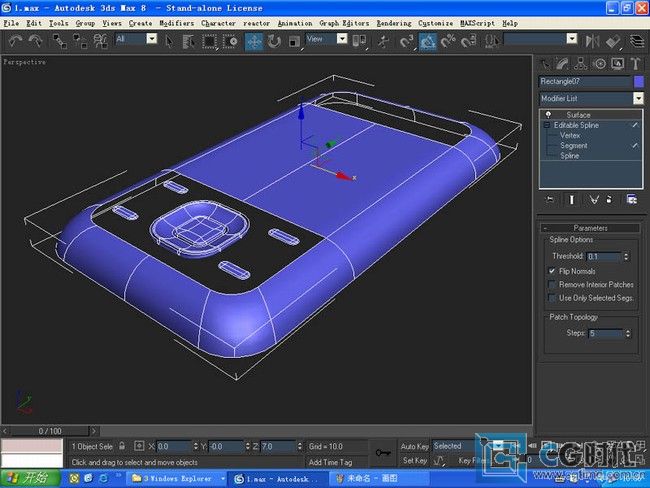Open the Select by Name dialog
Screen dimensions: 650x488
pyautogui.click(x=189, y=41)
